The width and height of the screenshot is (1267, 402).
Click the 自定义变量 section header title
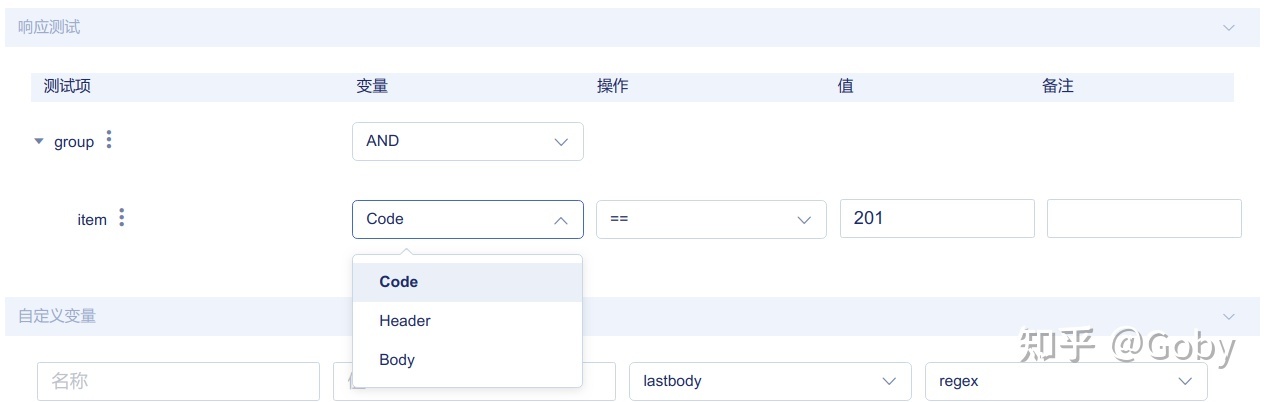57,316
